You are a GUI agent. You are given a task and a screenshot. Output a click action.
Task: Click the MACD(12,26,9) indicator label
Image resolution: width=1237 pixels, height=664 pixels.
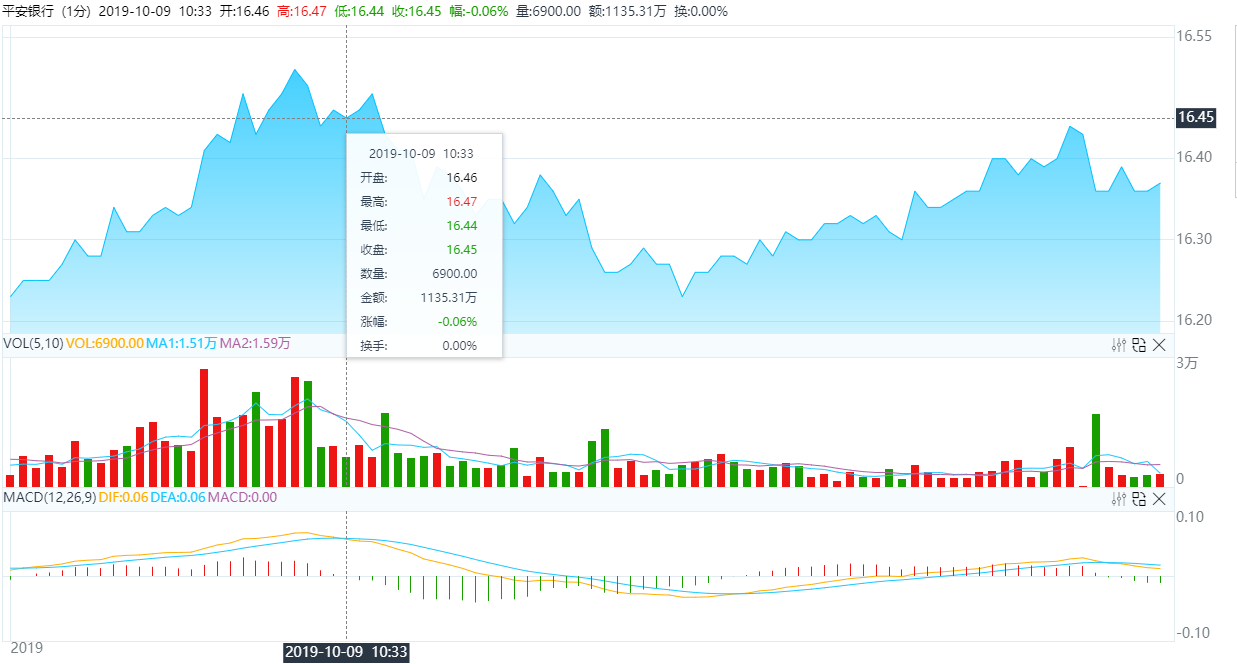coord(48,497)
